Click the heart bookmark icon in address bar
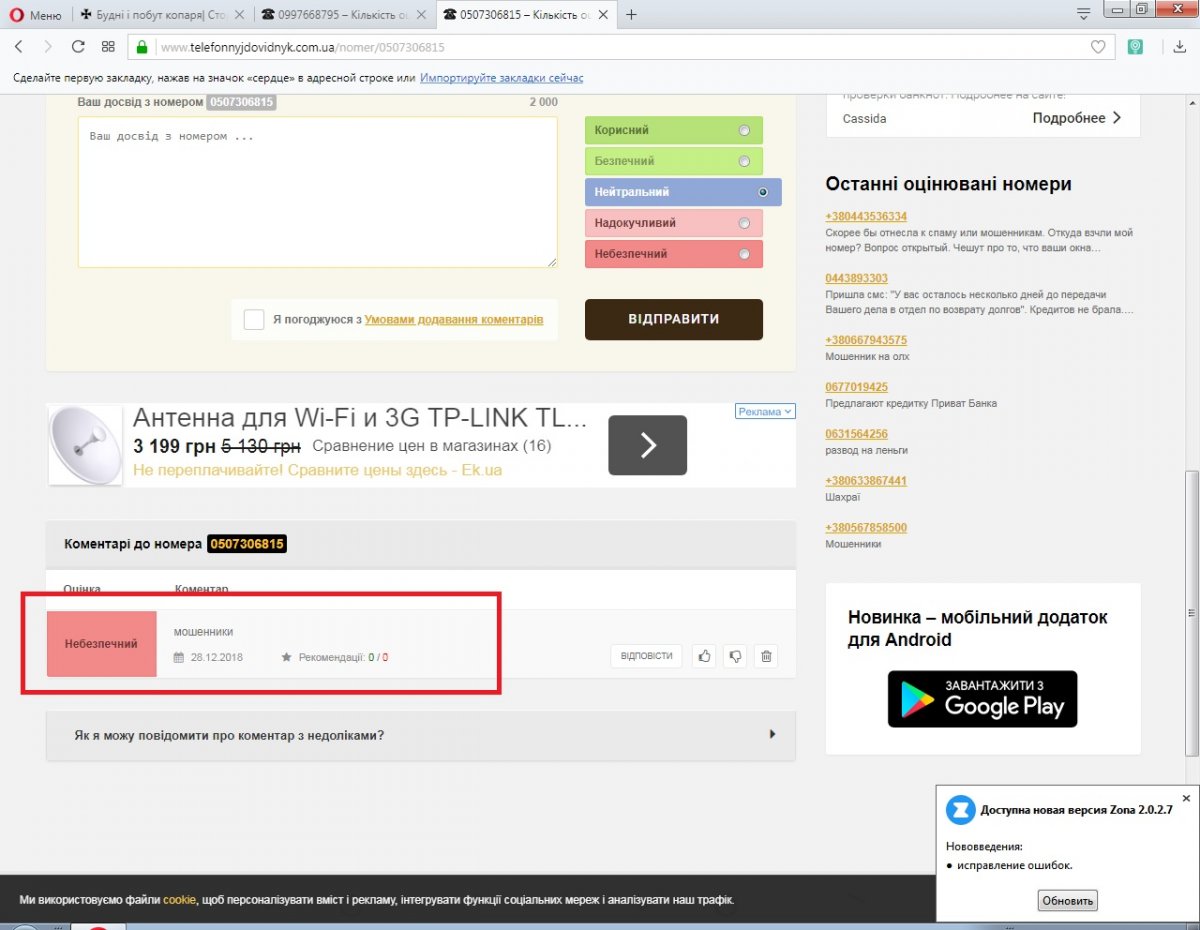Viewport: 1200px width, 930px height. pos(1097,47)
